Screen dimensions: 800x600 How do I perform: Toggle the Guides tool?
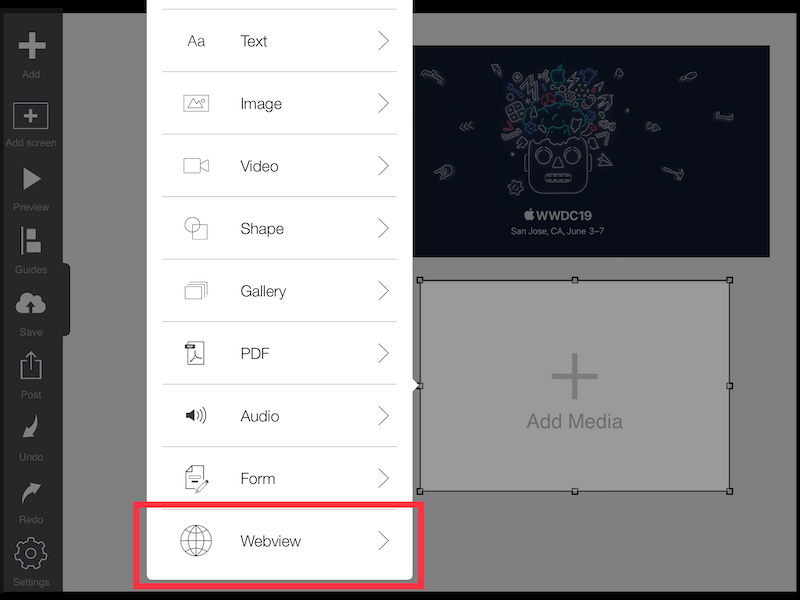31,241
